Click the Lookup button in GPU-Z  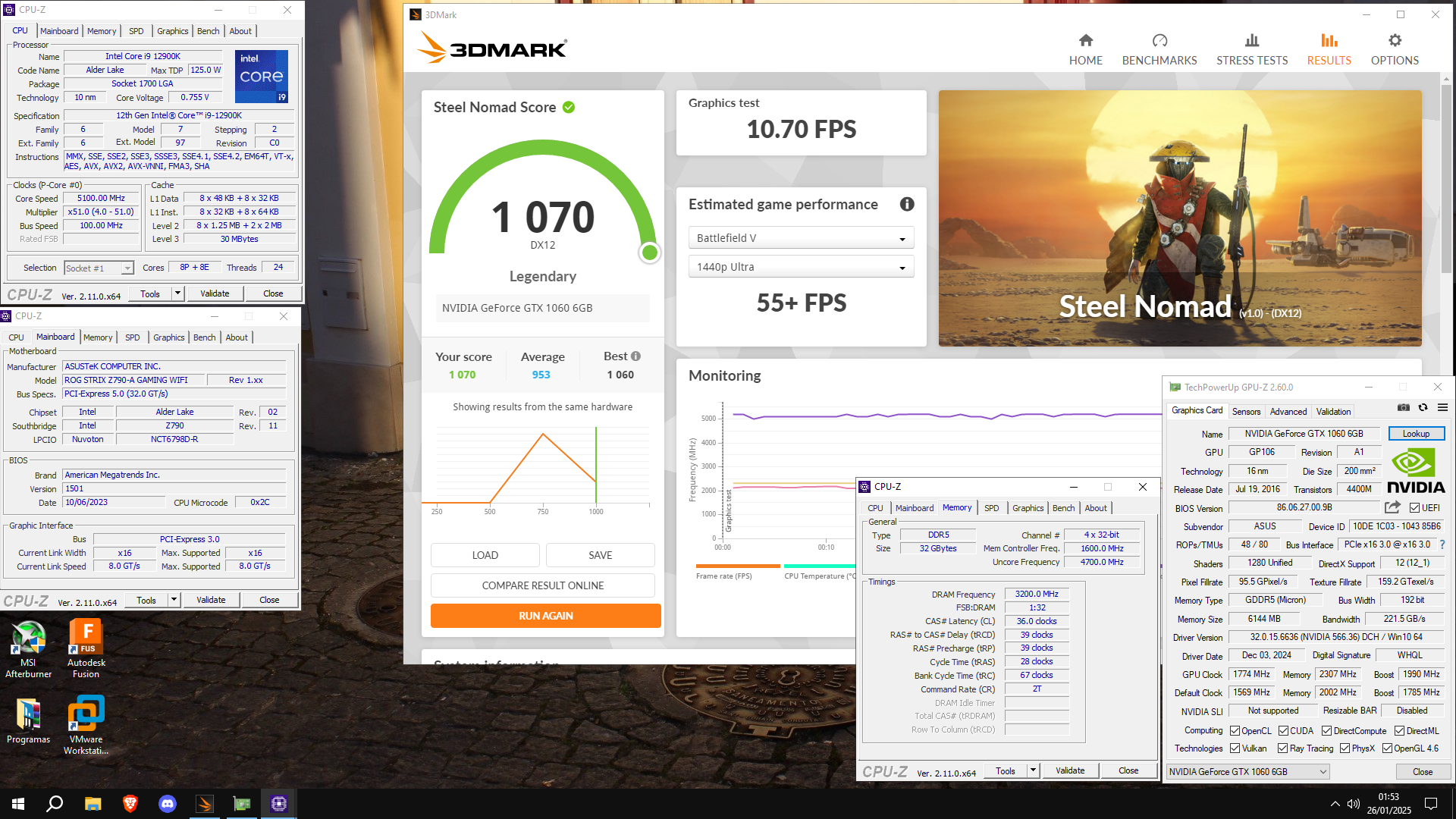tap(1416, 434)
